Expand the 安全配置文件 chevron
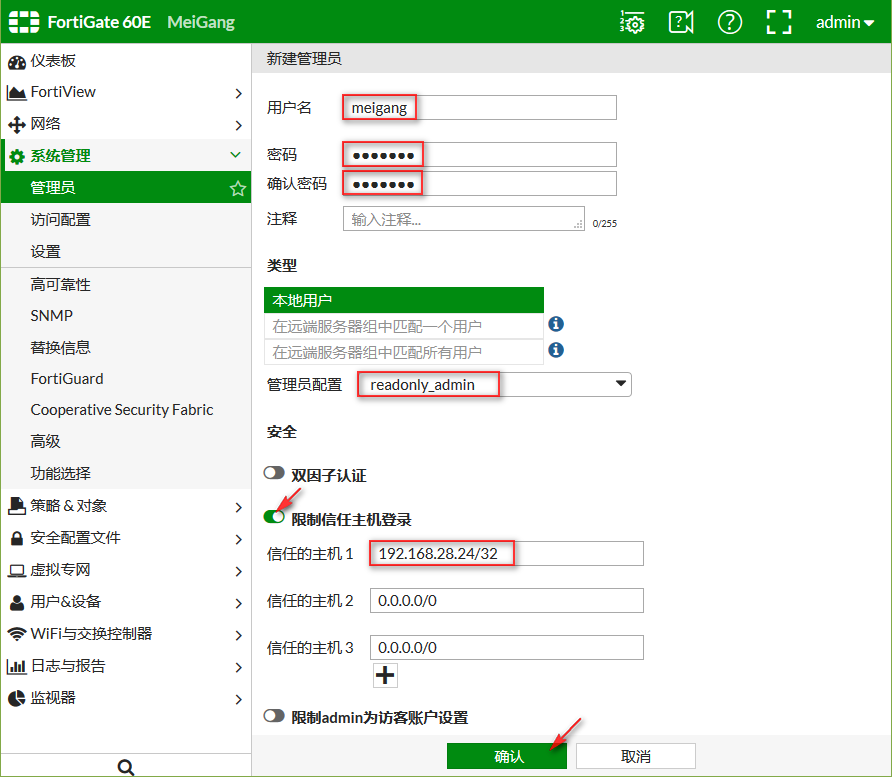 click(x=239, y=539)
